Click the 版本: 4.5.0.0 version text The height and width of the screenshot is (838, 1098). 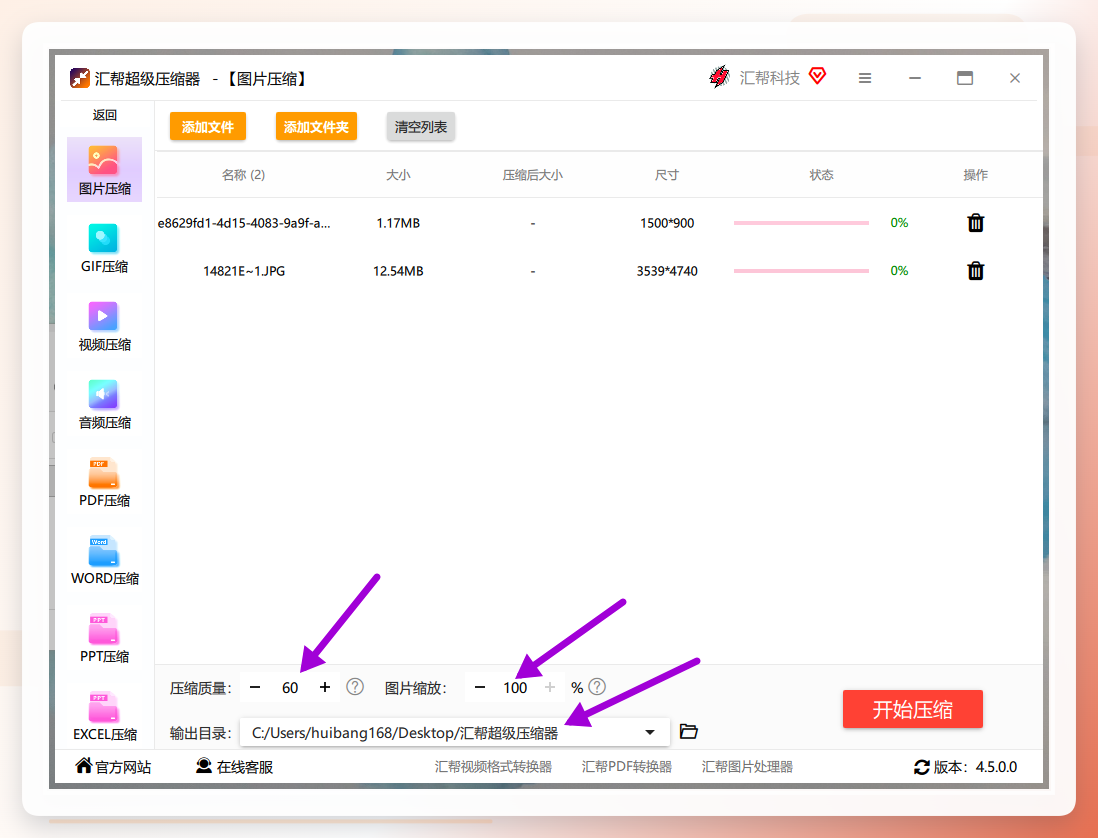coord(975,767)
